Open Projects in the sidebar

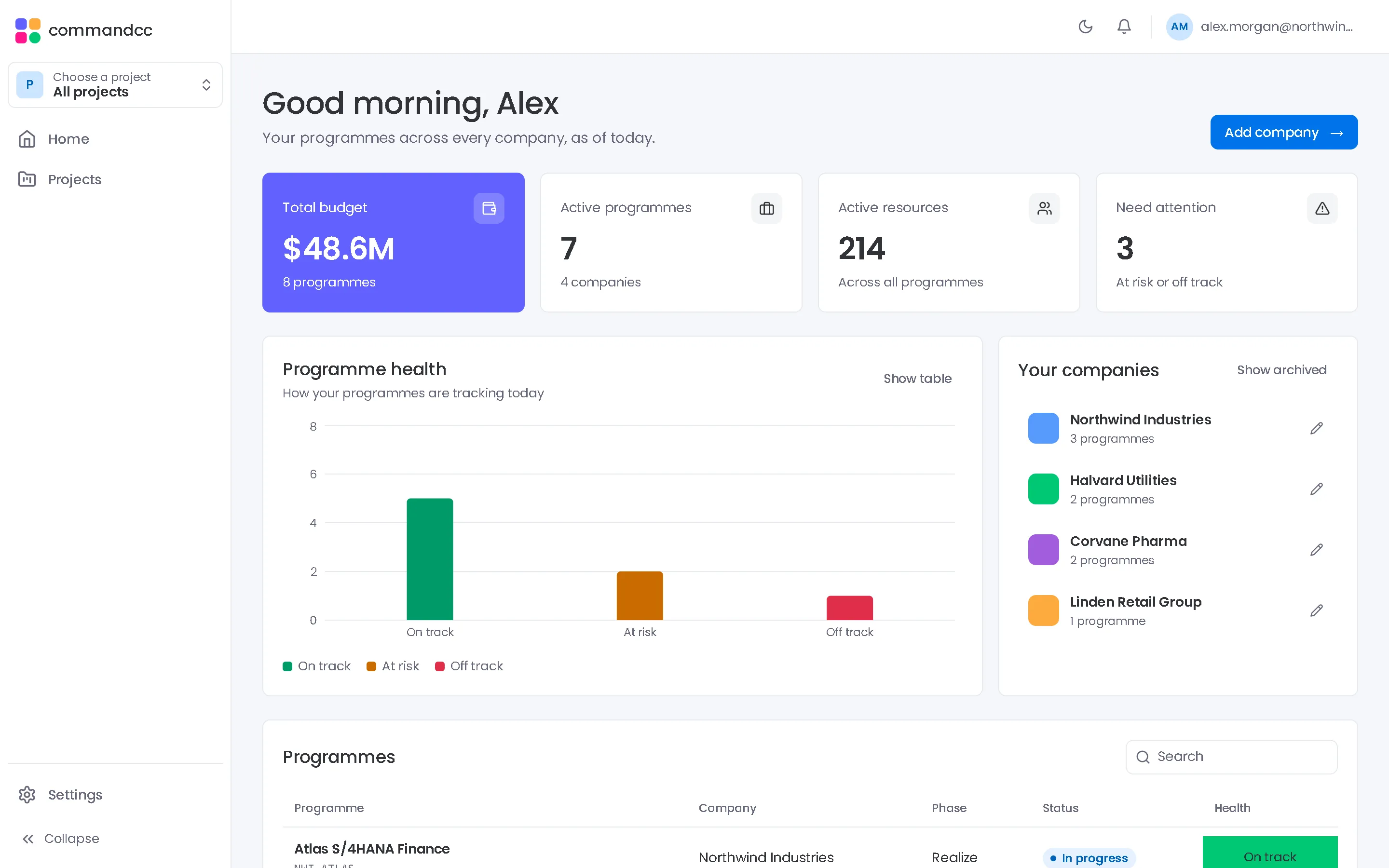click(115, 179)
